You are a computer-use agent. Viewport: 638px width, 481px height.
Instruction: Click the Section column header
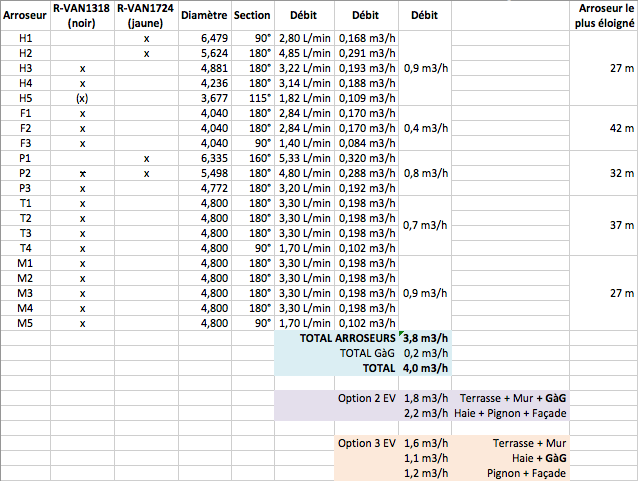pyautogui.click(x=252, y=17)
